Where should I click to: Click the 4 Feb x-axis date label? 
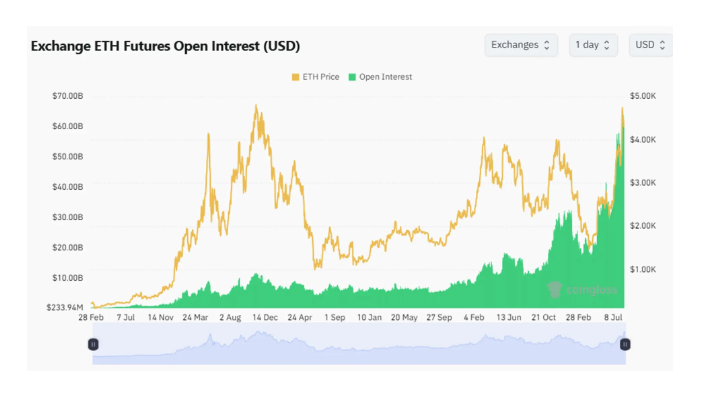click(x=476, y=317)
